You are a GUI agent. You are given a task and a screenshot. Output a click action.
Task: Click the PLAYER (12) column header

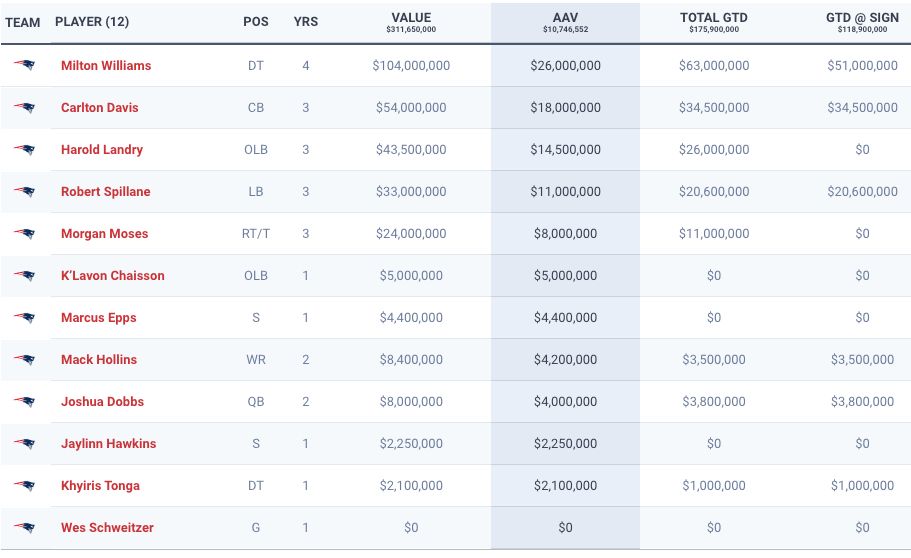92,22
